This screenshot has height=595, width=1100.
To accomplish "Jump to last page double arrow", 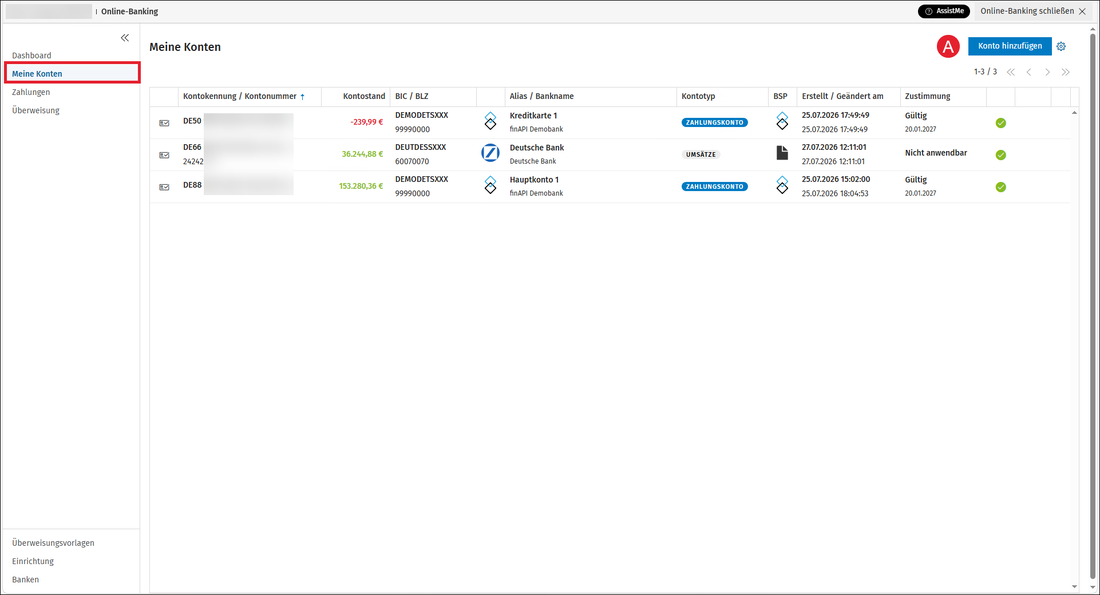I will click(1066, 72).
